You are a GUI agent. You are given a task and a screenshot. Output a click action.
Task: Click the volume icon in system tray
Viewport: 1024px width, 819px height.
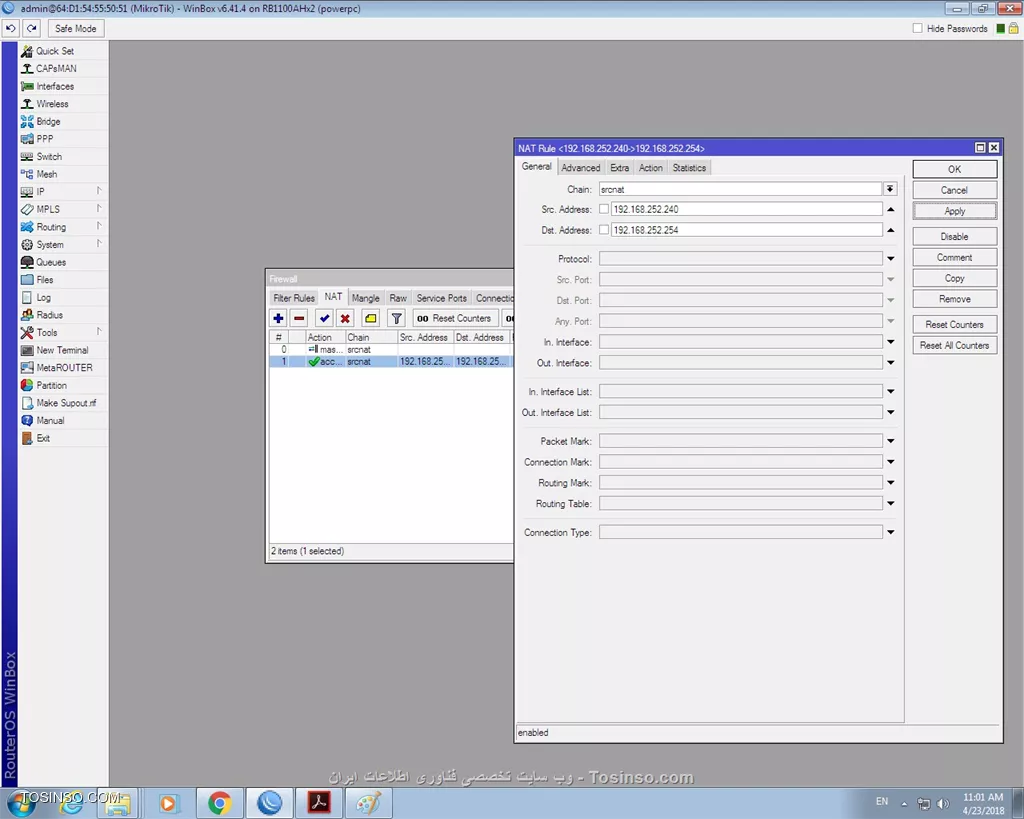[943, 803]
